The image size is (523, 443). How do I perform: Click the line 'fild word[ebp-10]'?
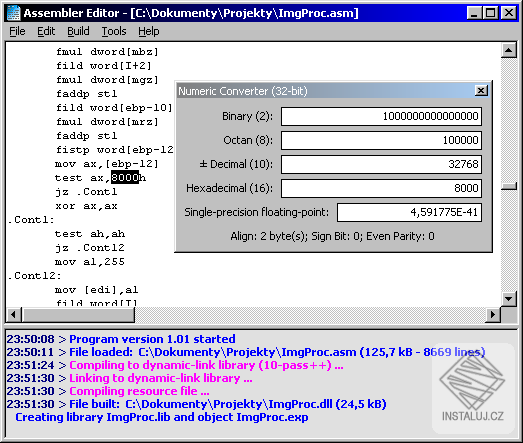tap(114, 108)
